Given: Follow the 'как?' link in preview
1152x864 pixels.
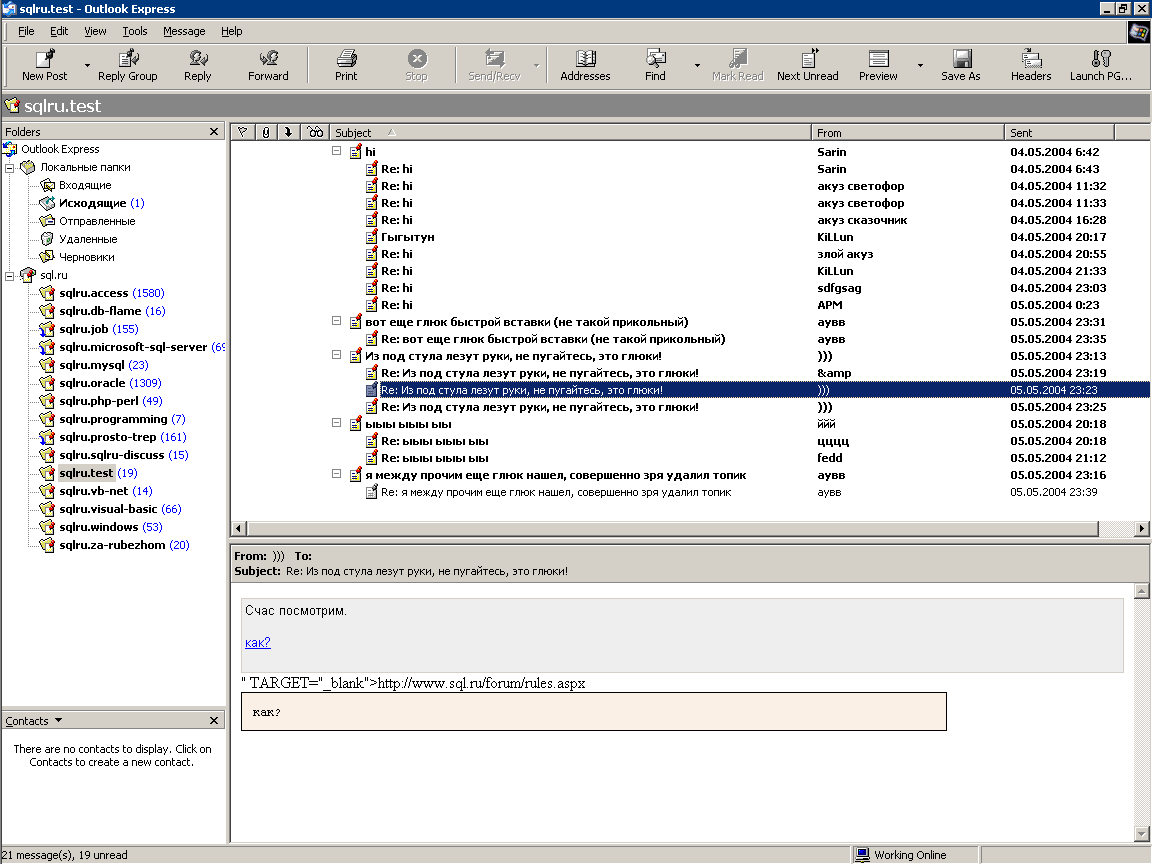Looking at the screenshot, I should [257, 643].
